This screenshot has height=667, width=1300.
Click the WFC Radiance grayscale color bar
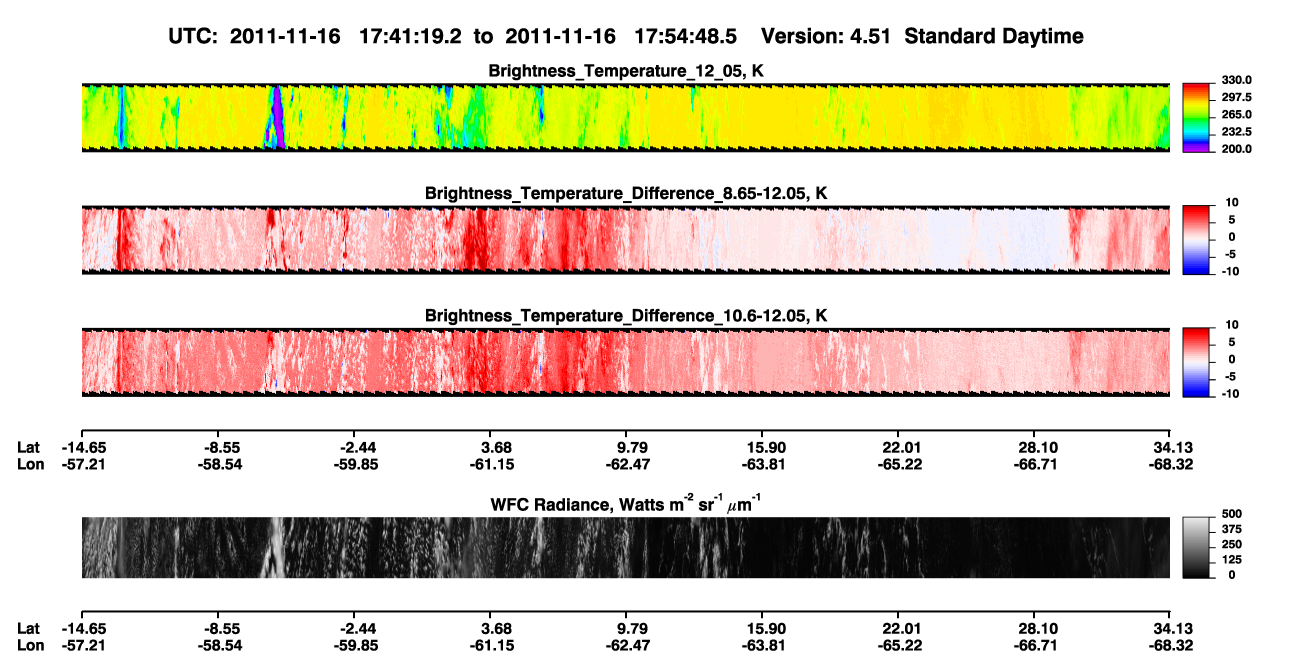tap(1196, 546)
